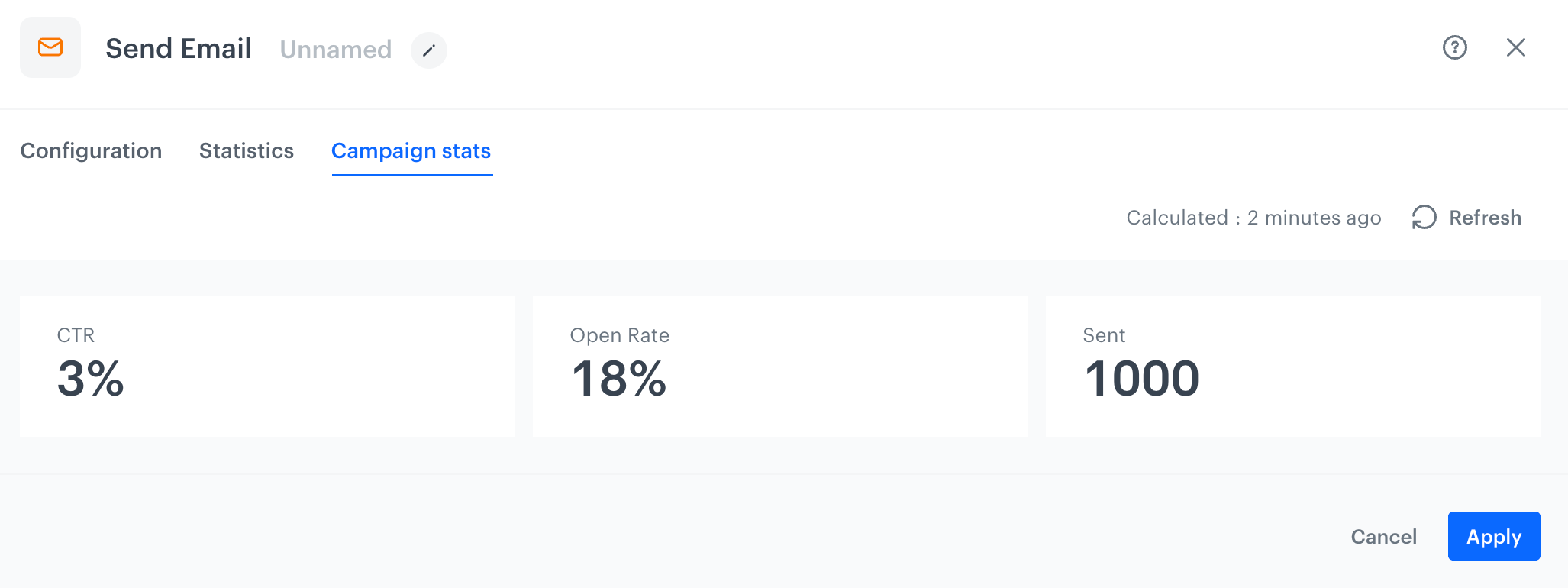Switch to the Configuration tab
Screen dimensions: 1568x588
coord(91,150)
